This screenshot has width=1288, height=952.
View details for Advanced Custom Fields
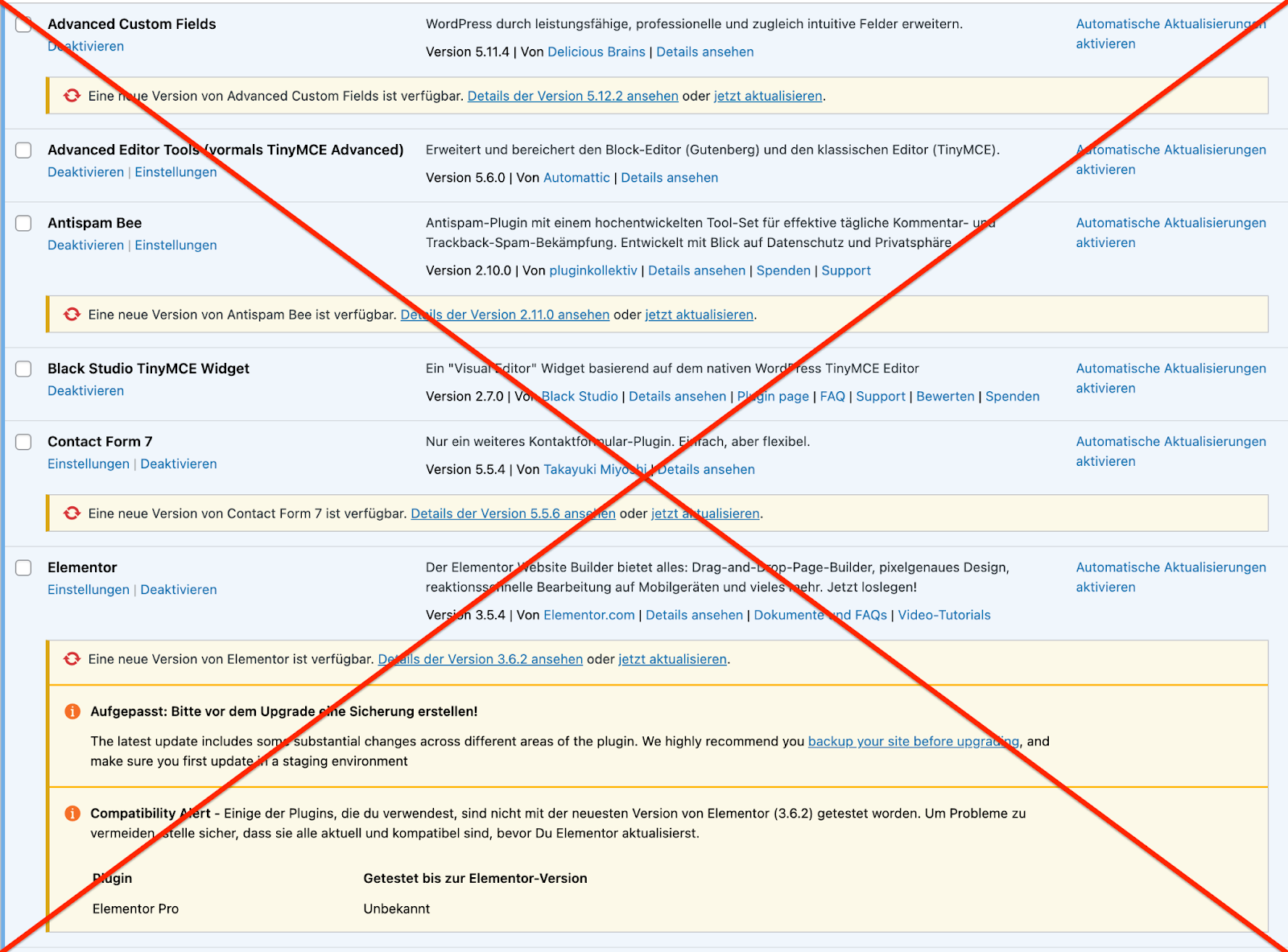click(705, 52)
